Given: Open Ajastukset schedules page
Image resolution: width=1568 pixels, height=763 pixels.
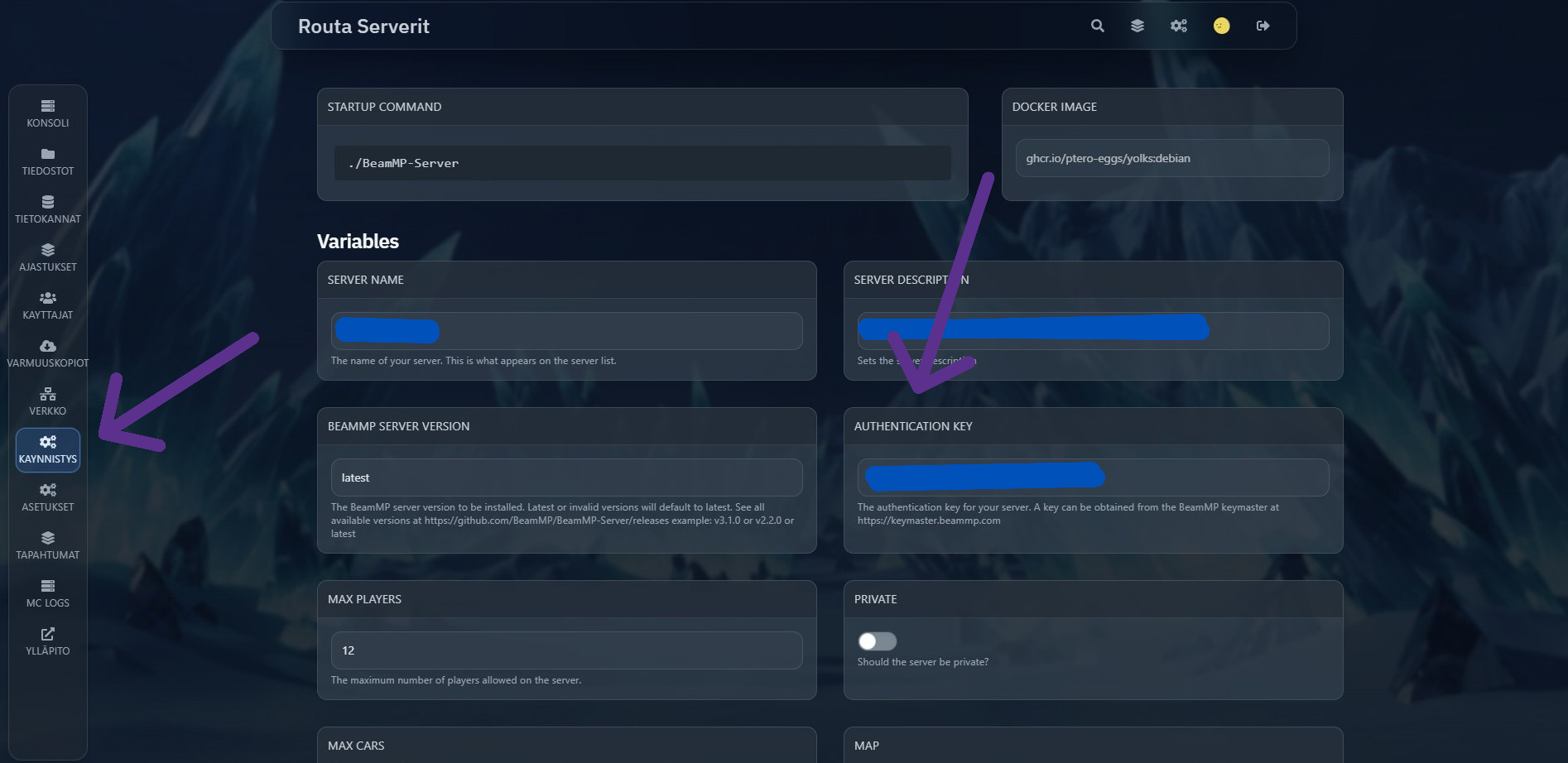Looking at the screenshot, I should (48, 257).
